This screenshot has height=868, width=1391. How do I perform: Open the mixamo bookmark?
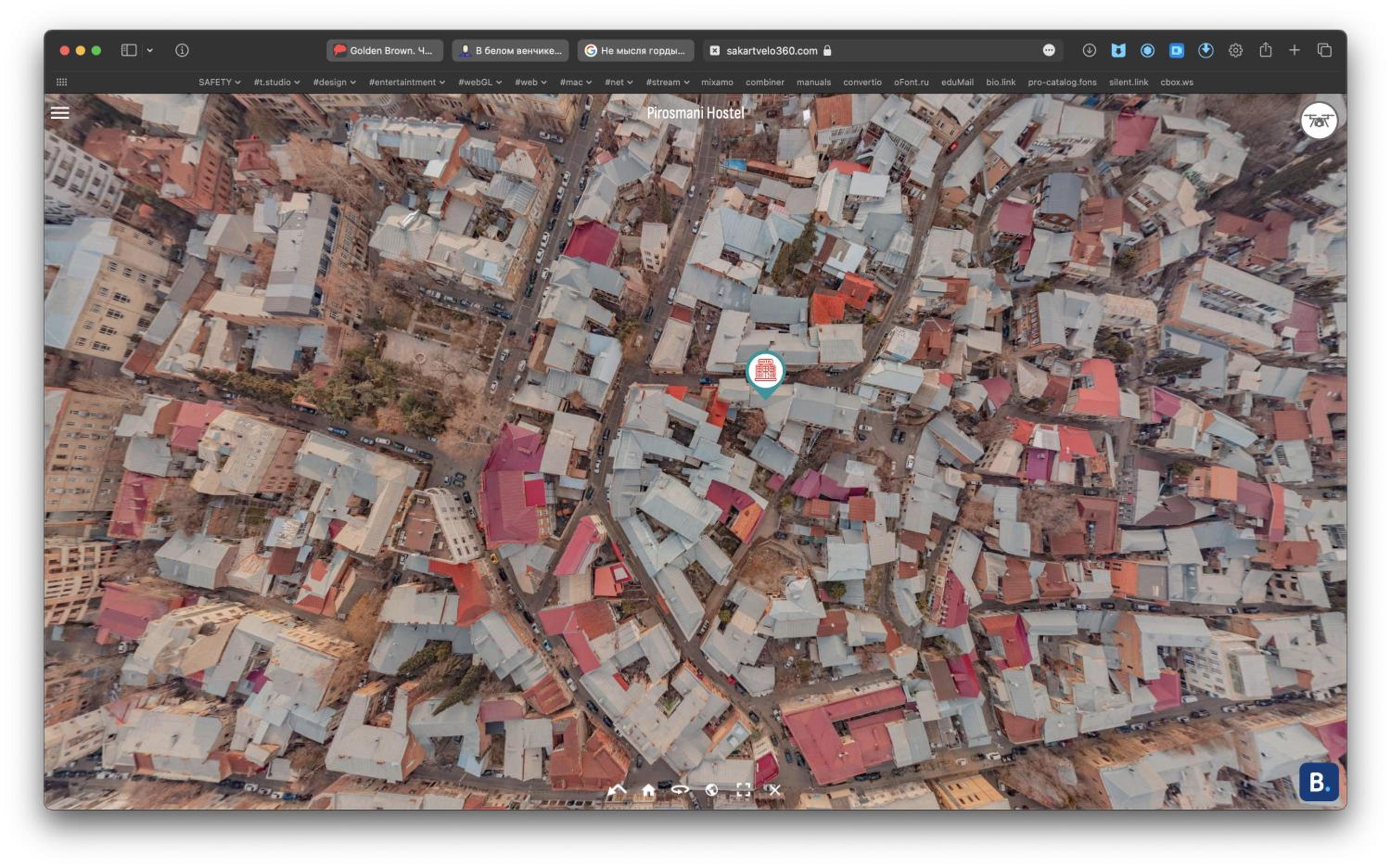point(717,82)
